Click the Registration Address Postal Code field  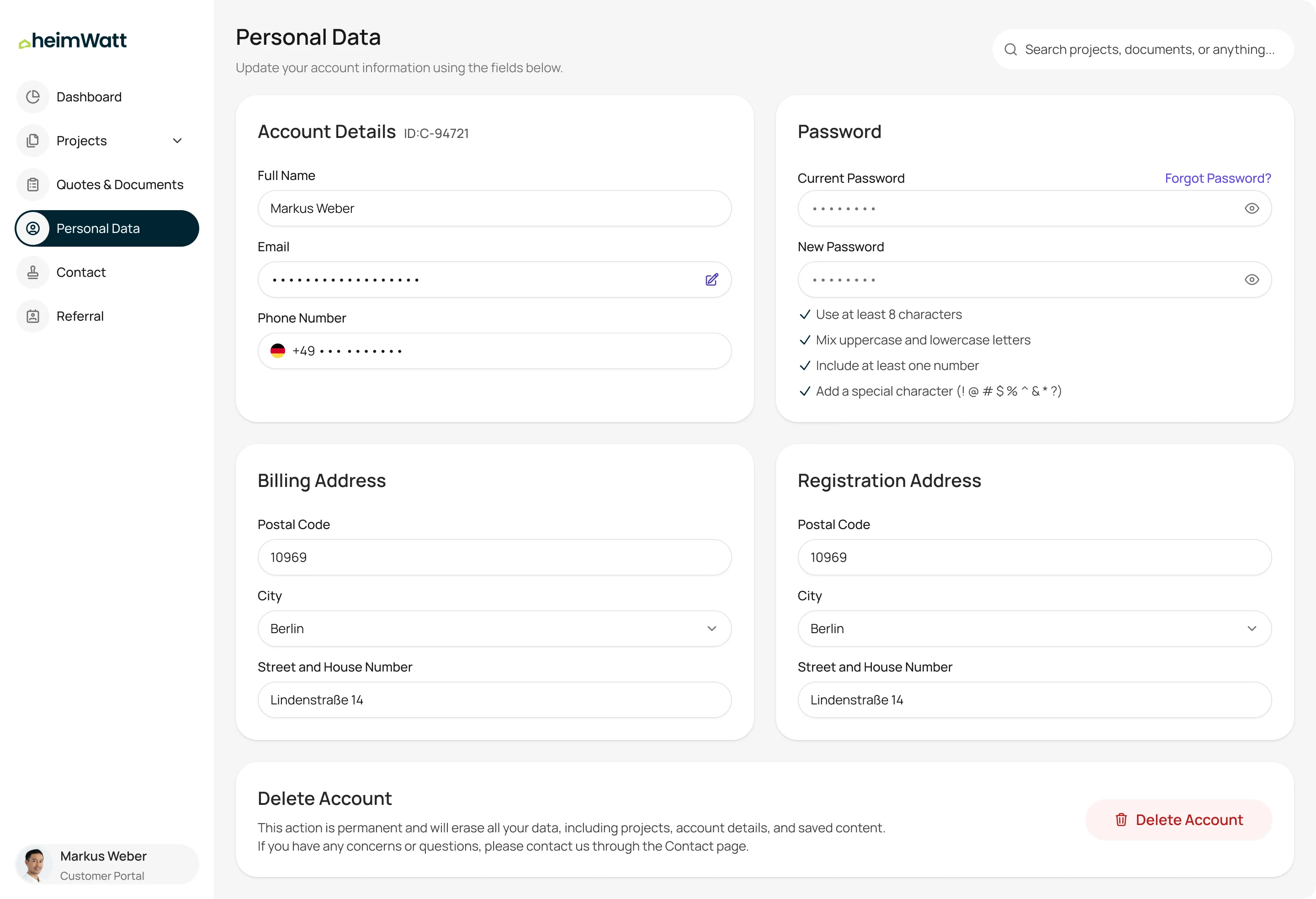[x=1035, y=557]
